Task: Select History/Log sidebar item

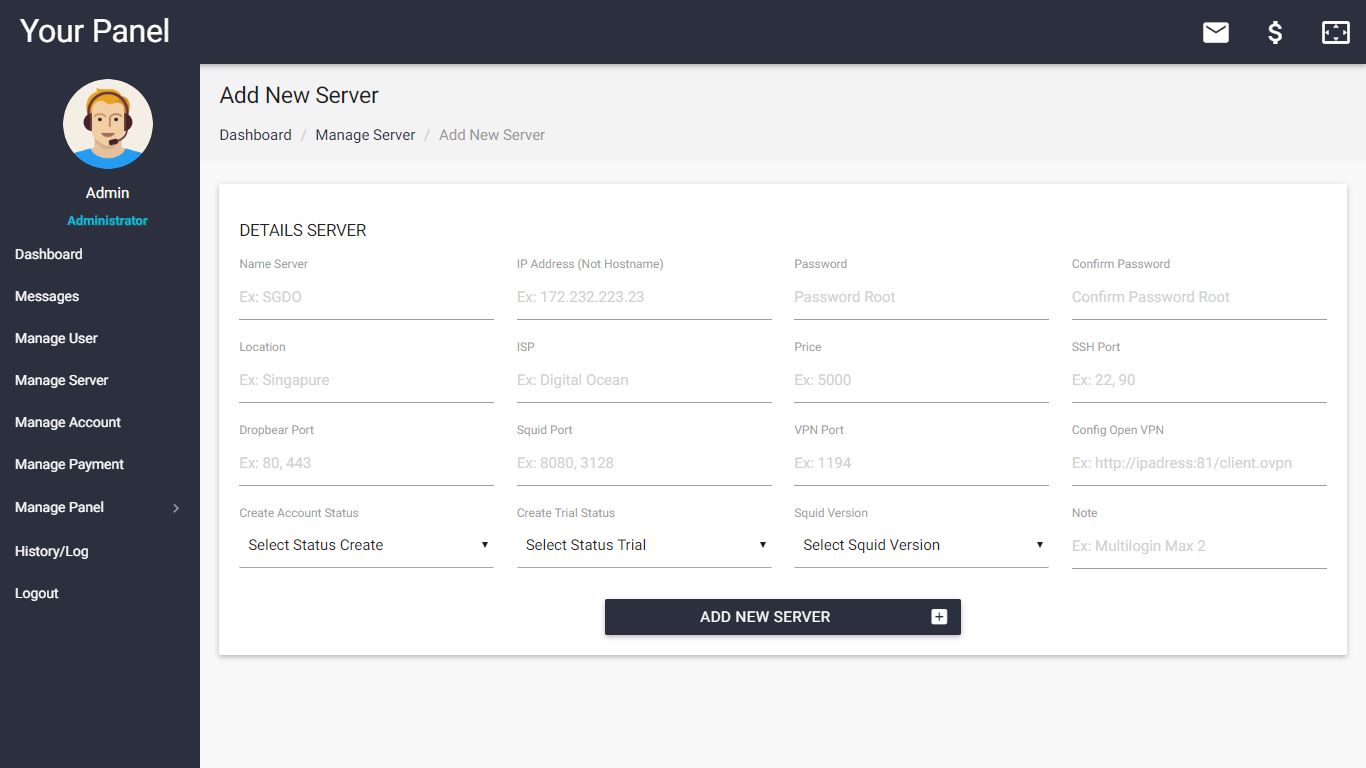Action: (51, 551)
